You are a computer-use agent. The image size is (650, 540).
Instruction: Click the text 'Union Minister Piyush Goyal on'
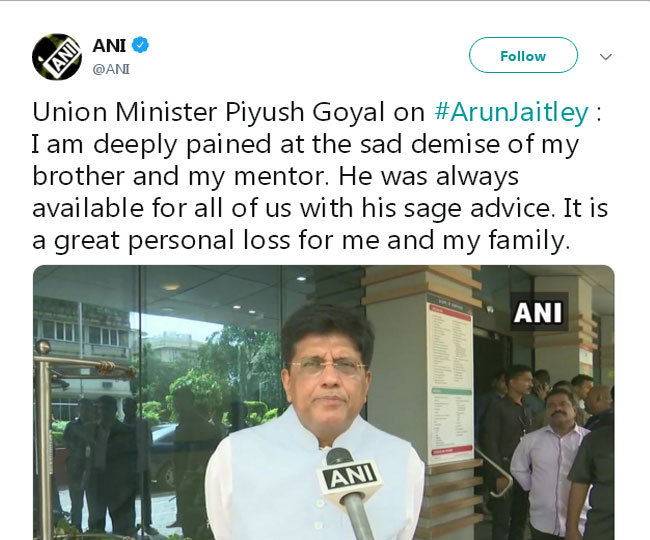(228, 112)
